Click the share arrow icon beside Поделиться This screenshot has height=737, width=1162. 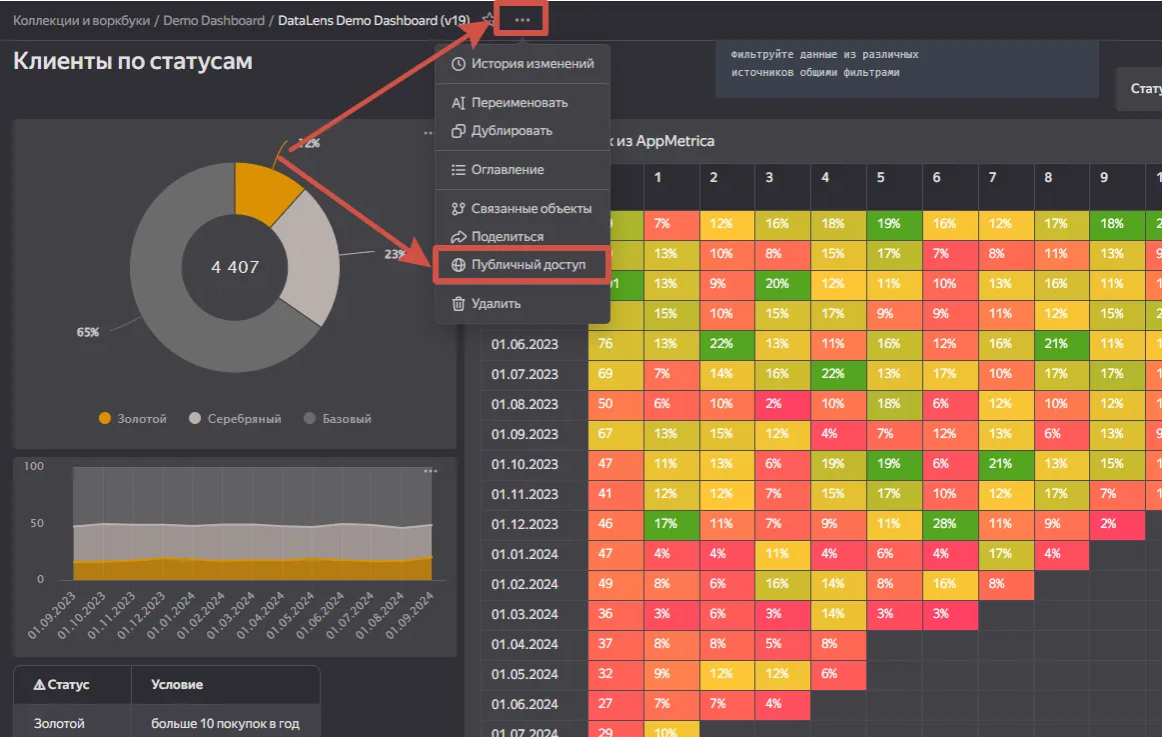tap(458, 236)
